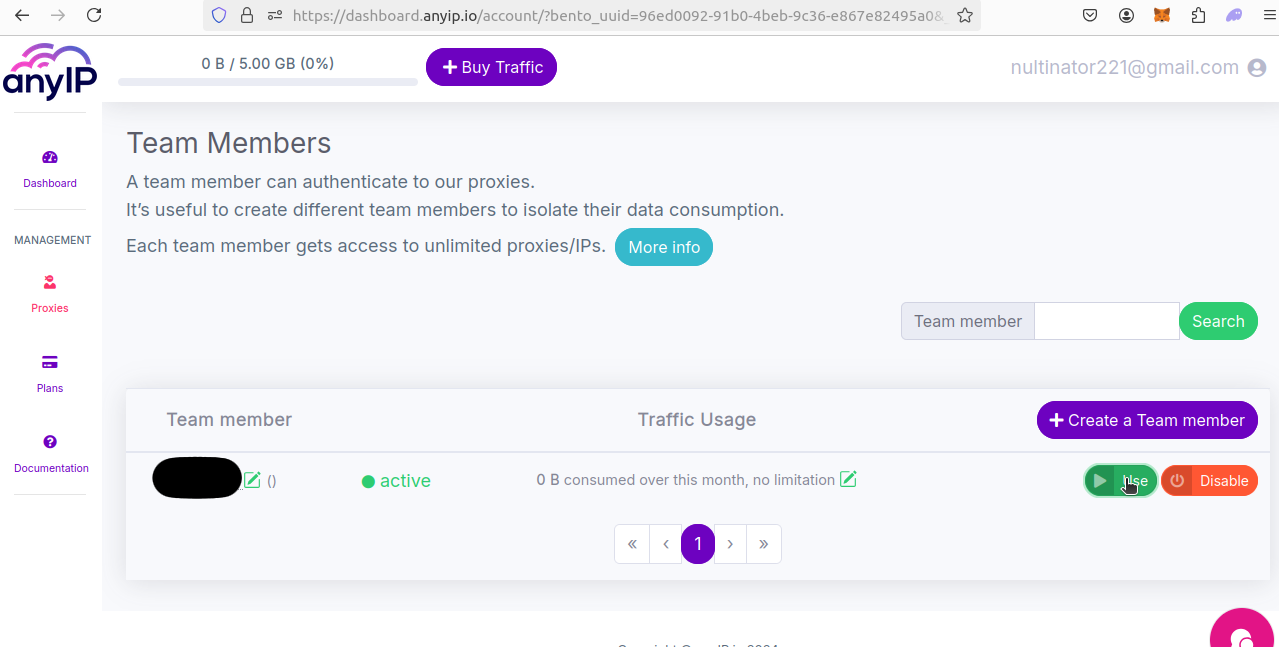Open the Dashboard sidebar icon
Screen dimensions: 1279x647
(50, 158)
